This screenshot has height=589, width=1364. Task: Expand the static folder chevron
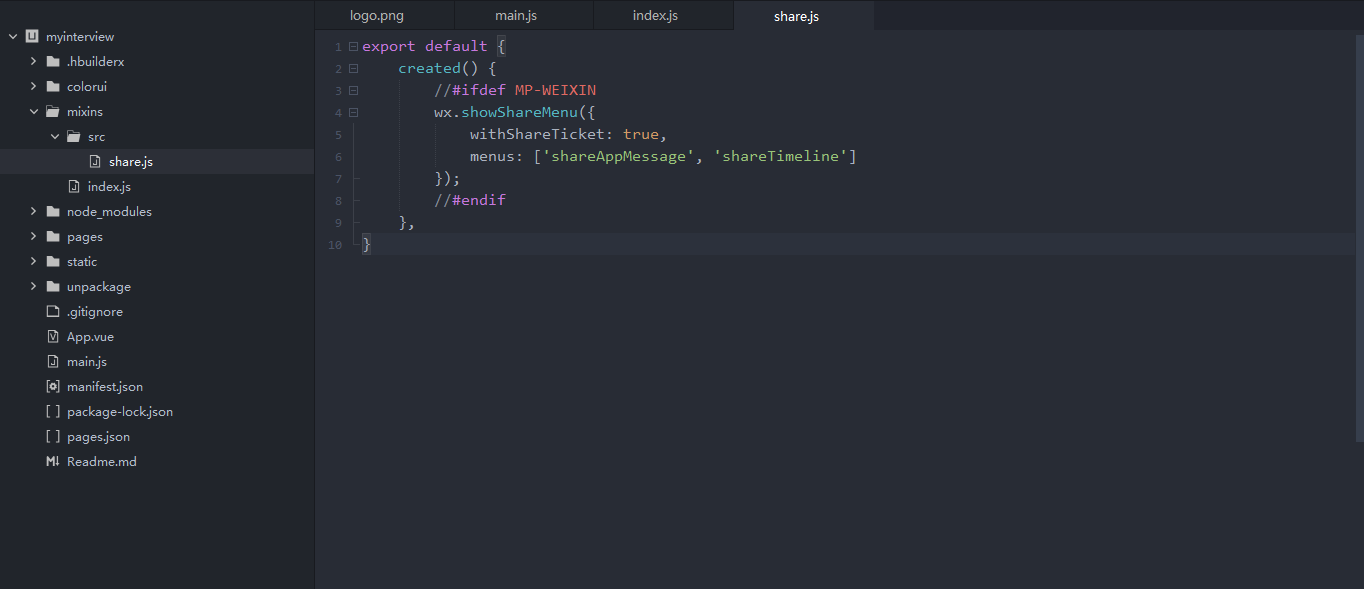pyautogui.click(x=34, y=261)
